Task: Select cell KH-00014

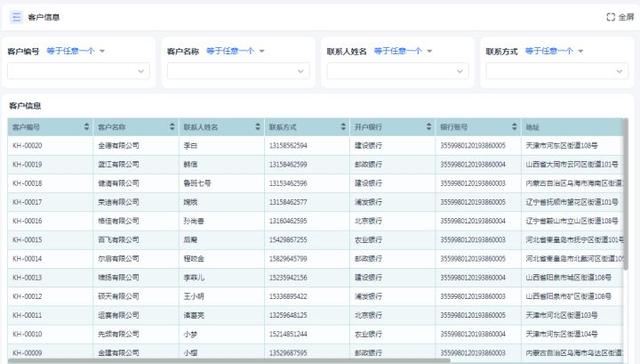Action: click(x=27, y=259)
